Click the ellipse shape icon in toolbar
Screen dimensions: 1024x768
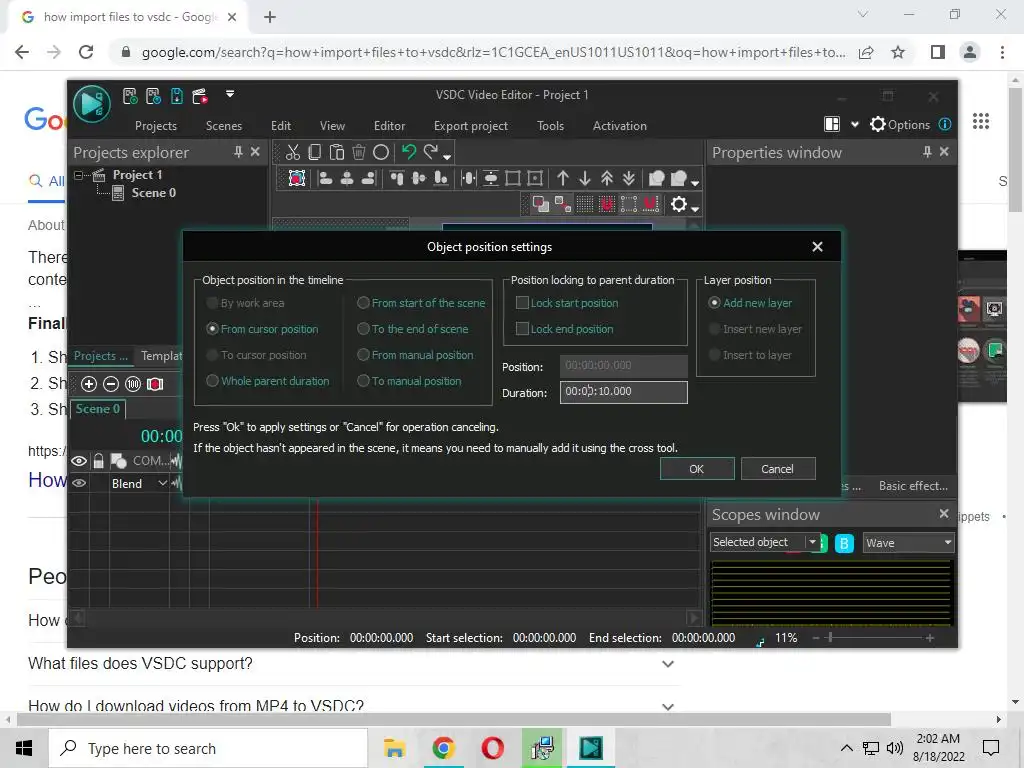[381, 153]
